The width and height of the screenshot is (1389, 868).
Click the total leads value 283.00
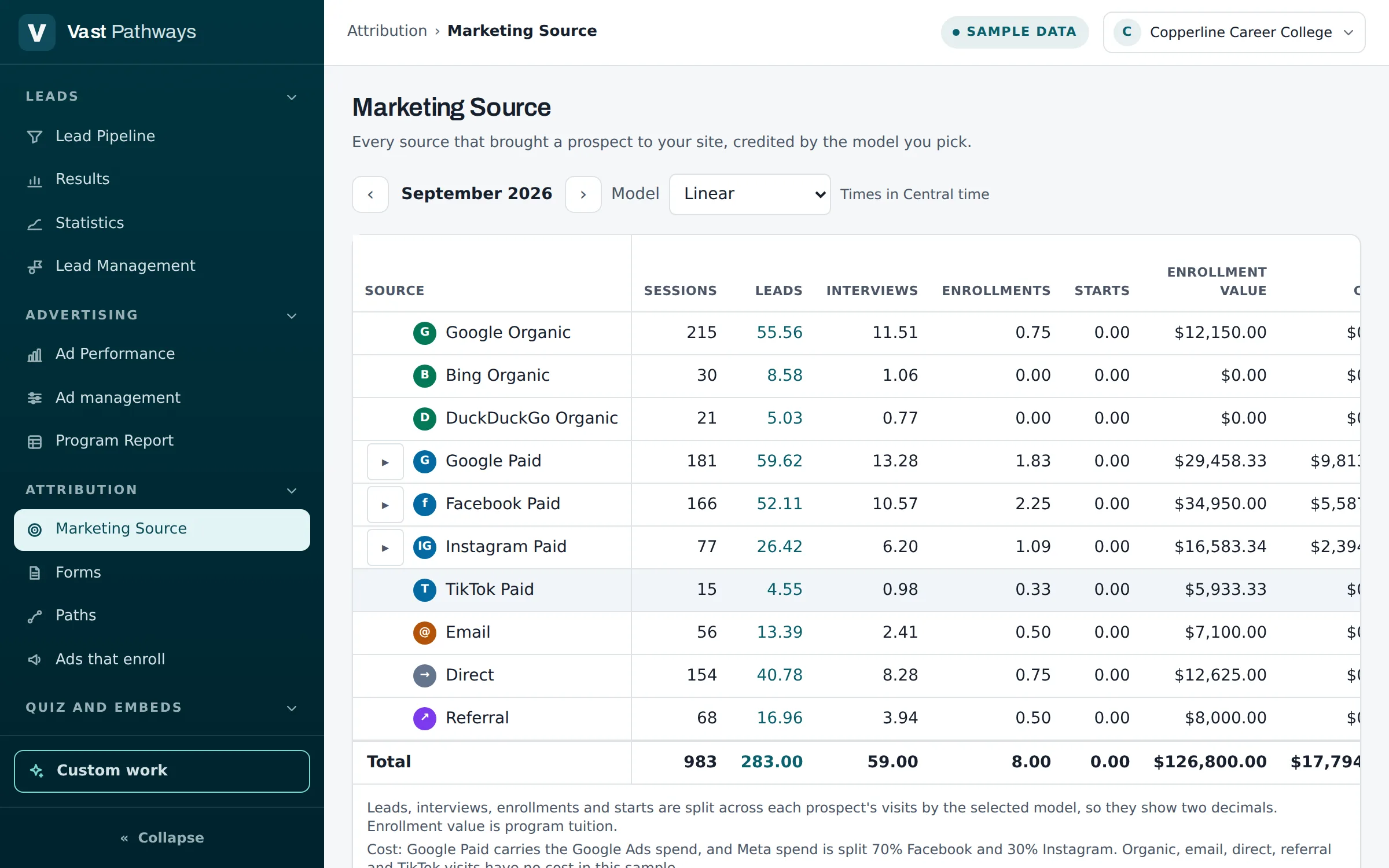pos(772,762)
